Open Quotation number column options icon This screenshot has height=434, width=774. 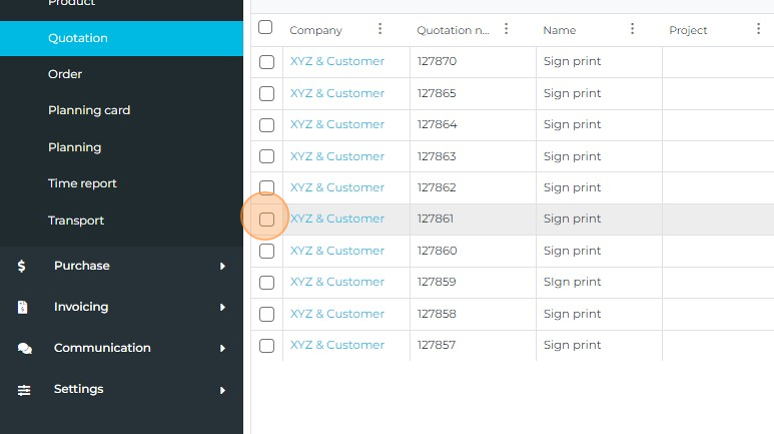pyautogui.click(x=506, y=29)
